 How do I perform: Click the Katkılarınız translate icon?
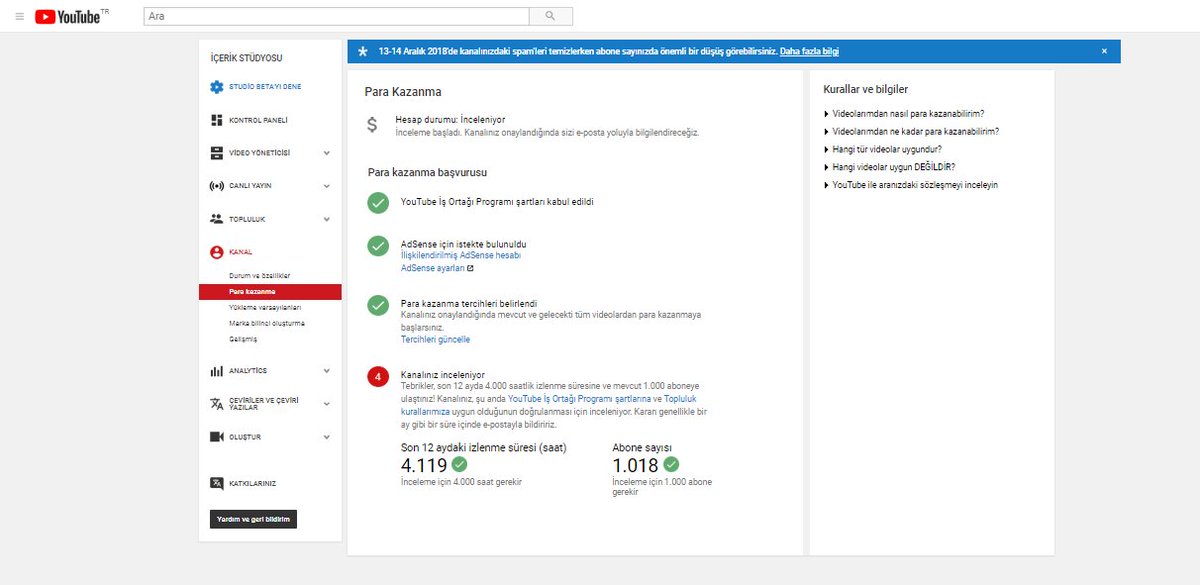click(x=216, y=483)
